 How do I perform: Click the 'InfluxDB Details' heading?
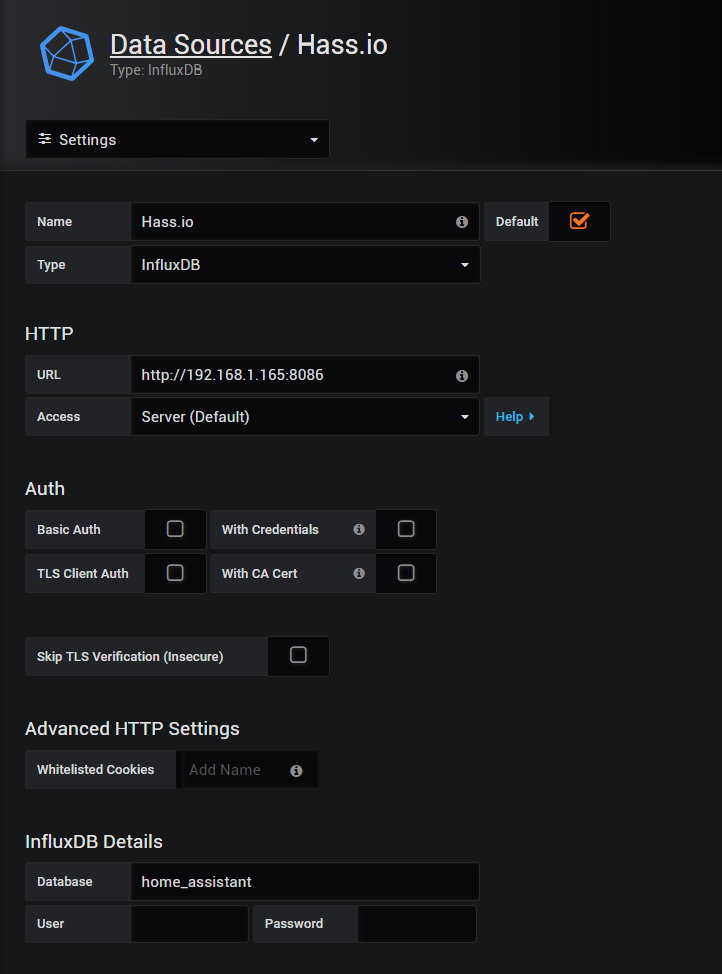click(94, 842)
